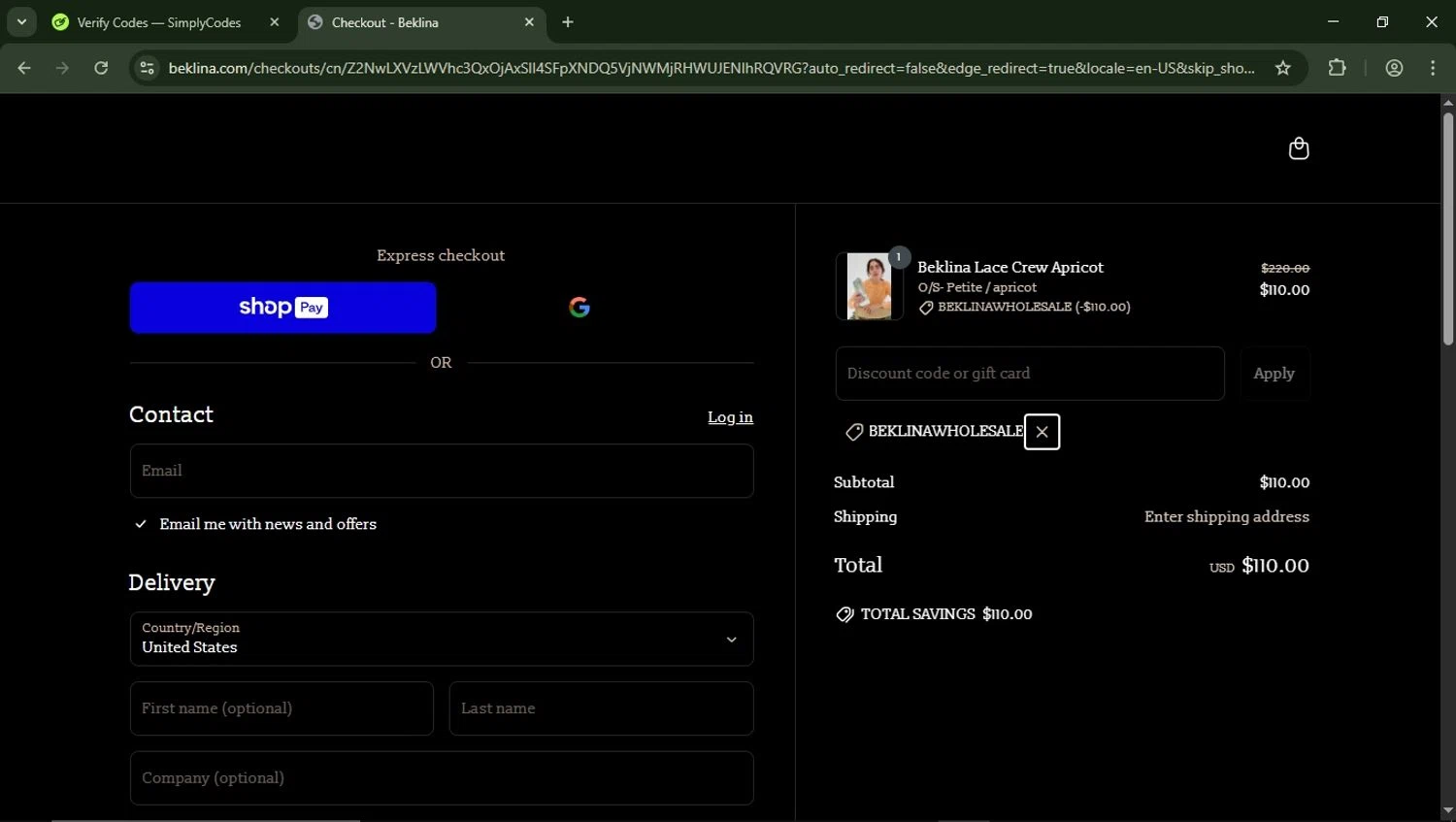Screen dimensions: 1456x822
Task: View site information icon in address bar
Action: [147, 68]
